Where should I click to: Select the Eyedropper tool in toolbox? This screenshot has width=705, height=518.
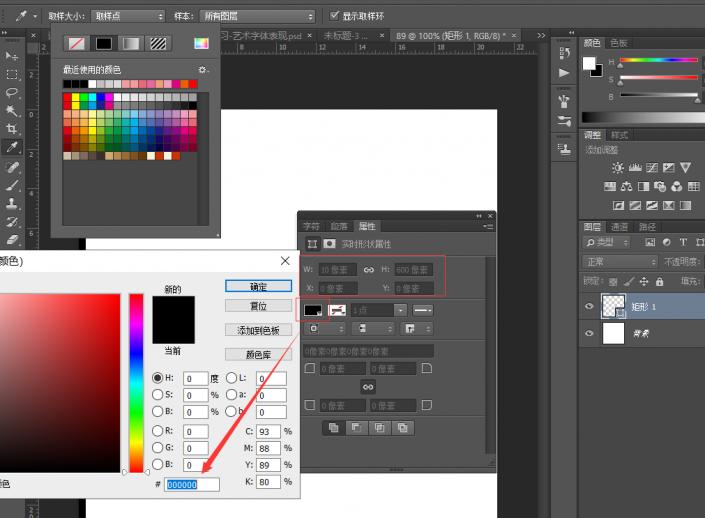[12, 147]
